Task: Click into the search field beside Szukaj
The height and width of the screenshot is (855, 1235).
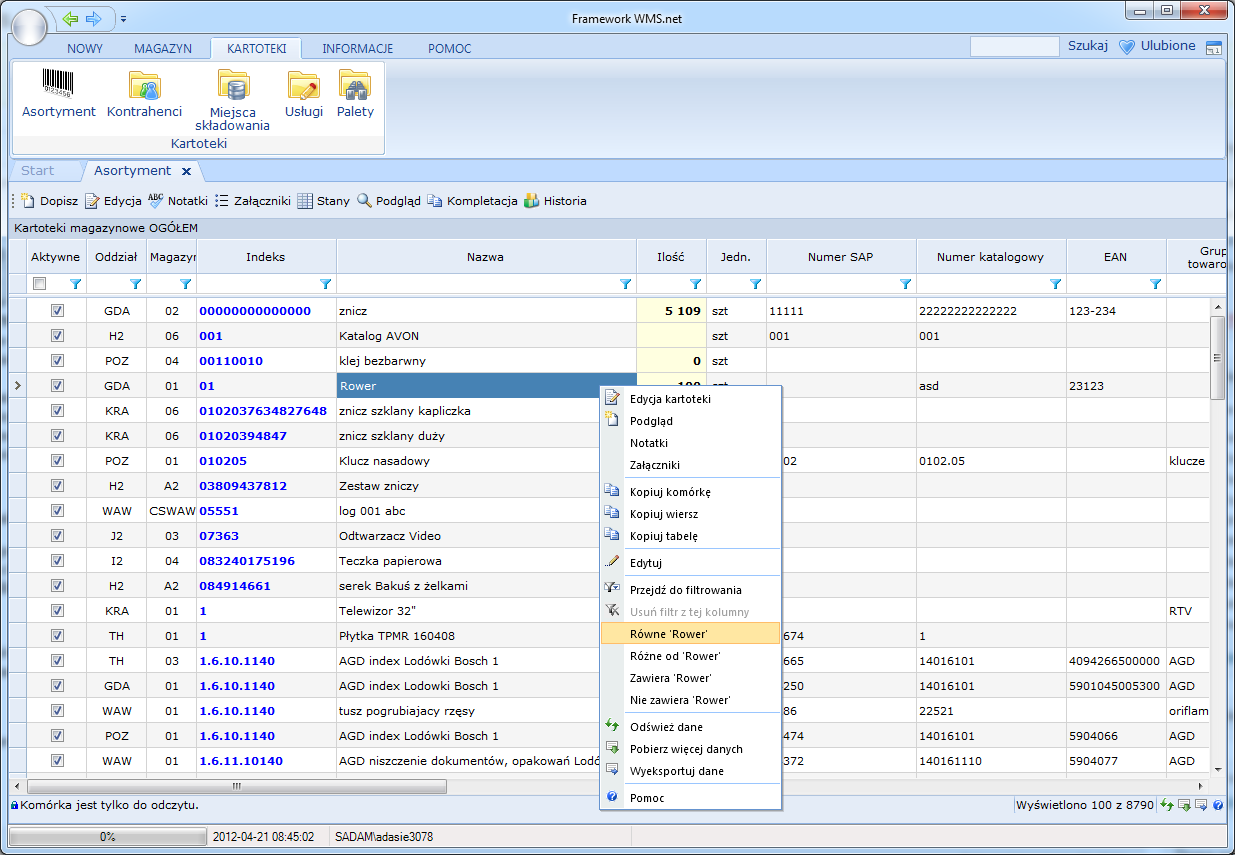Action: click(x=1014, y=46)
